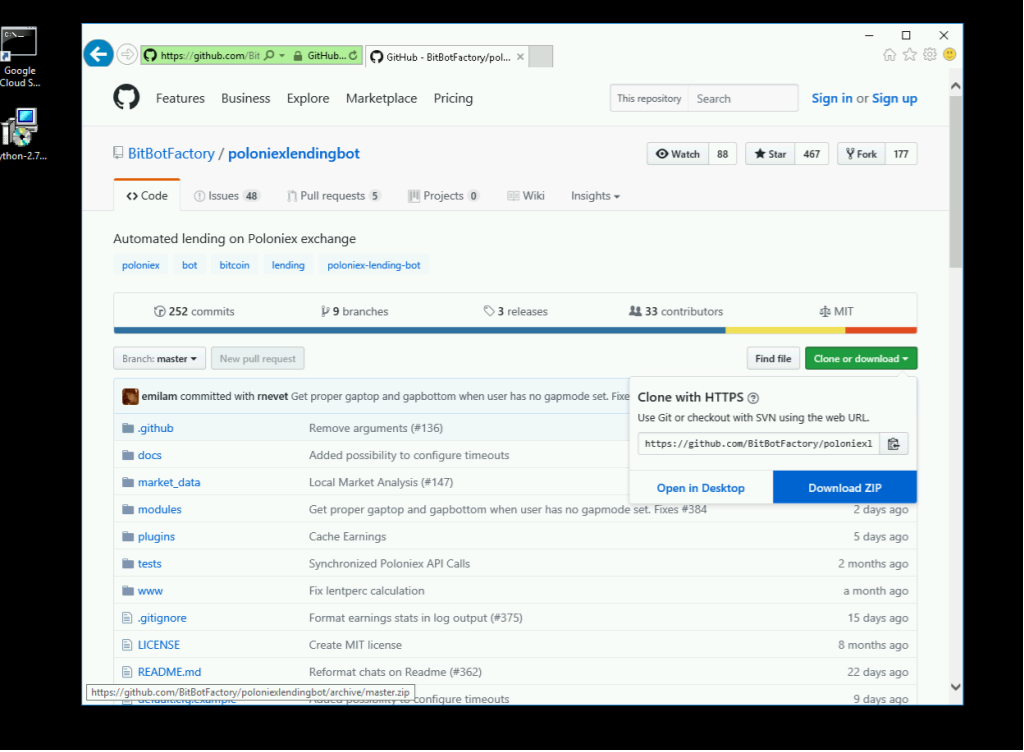Click the Sign in link

pos(832,99)
